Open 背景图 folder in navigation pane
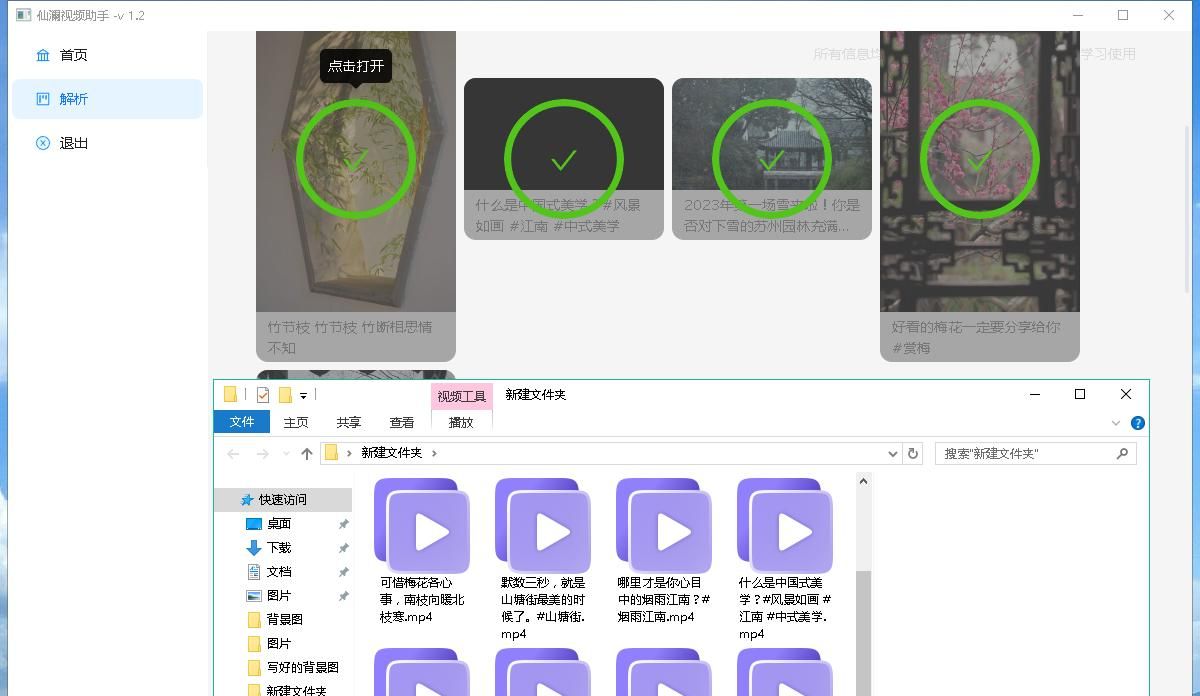1200x696 pixels. click(x=284, y=619)
